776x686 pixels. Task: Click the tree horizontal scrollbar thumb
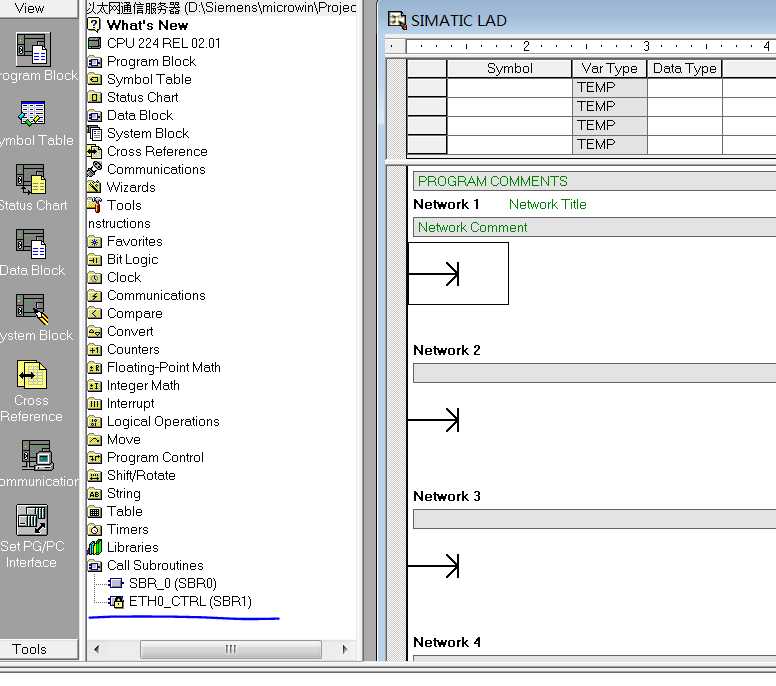tap(231, 649)
